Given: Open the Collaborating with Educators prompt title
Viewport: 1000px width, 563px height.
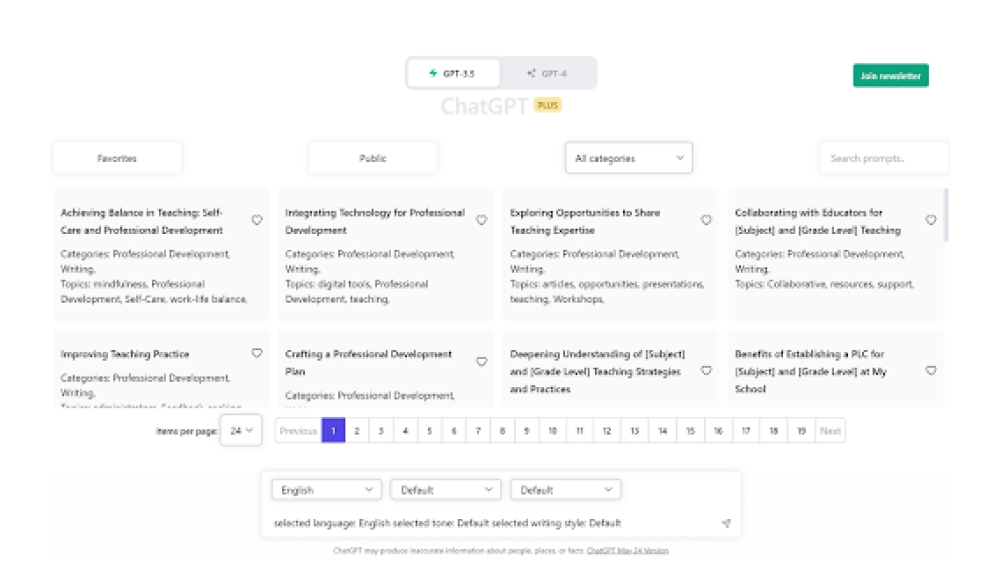Looking at the screenshot, I should pyautogui.click(x=818, y=221).
